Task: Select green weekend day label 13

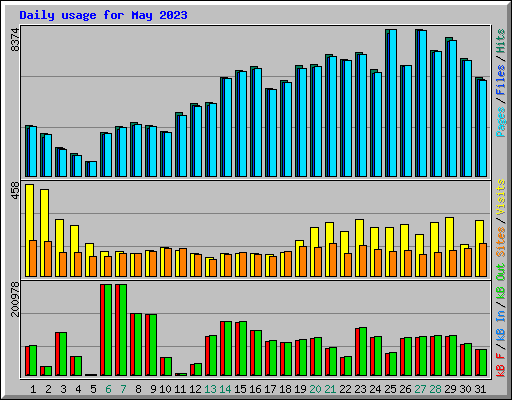Action: click(210, 389)
